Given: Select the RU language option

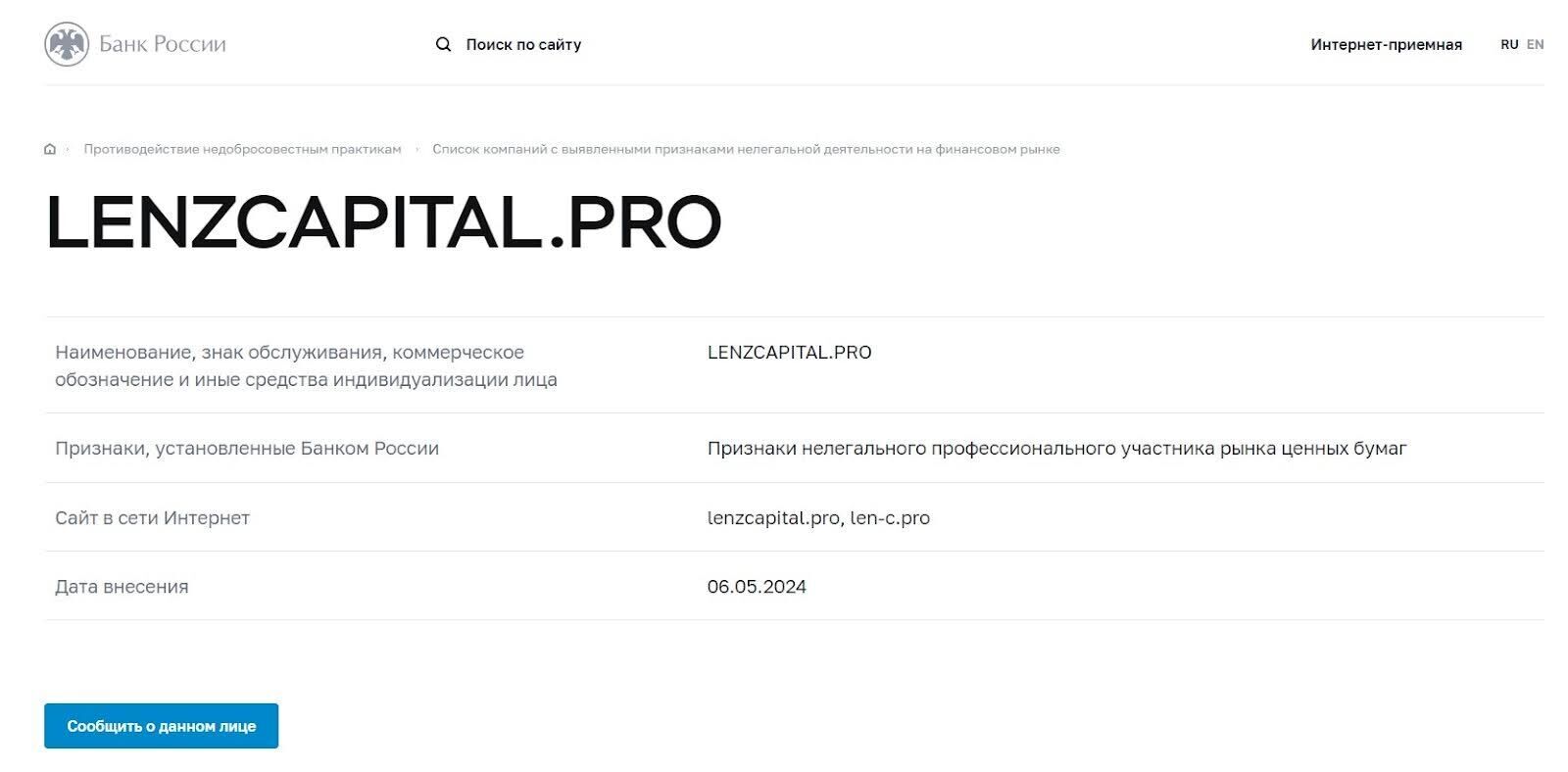Looking at the screenshot, I should pyautogui.click(x=1509, y=44).
